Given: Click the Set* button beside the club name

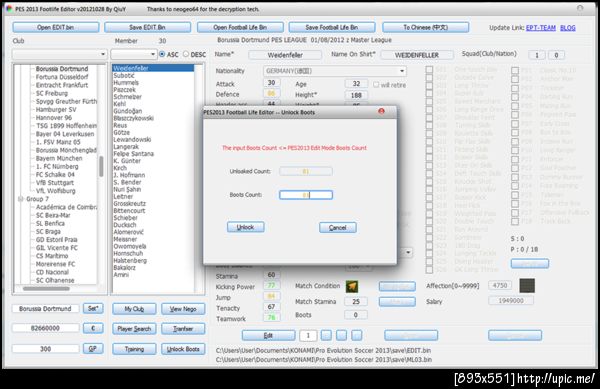Looking at the screenshot, I should tap(93, 308).
